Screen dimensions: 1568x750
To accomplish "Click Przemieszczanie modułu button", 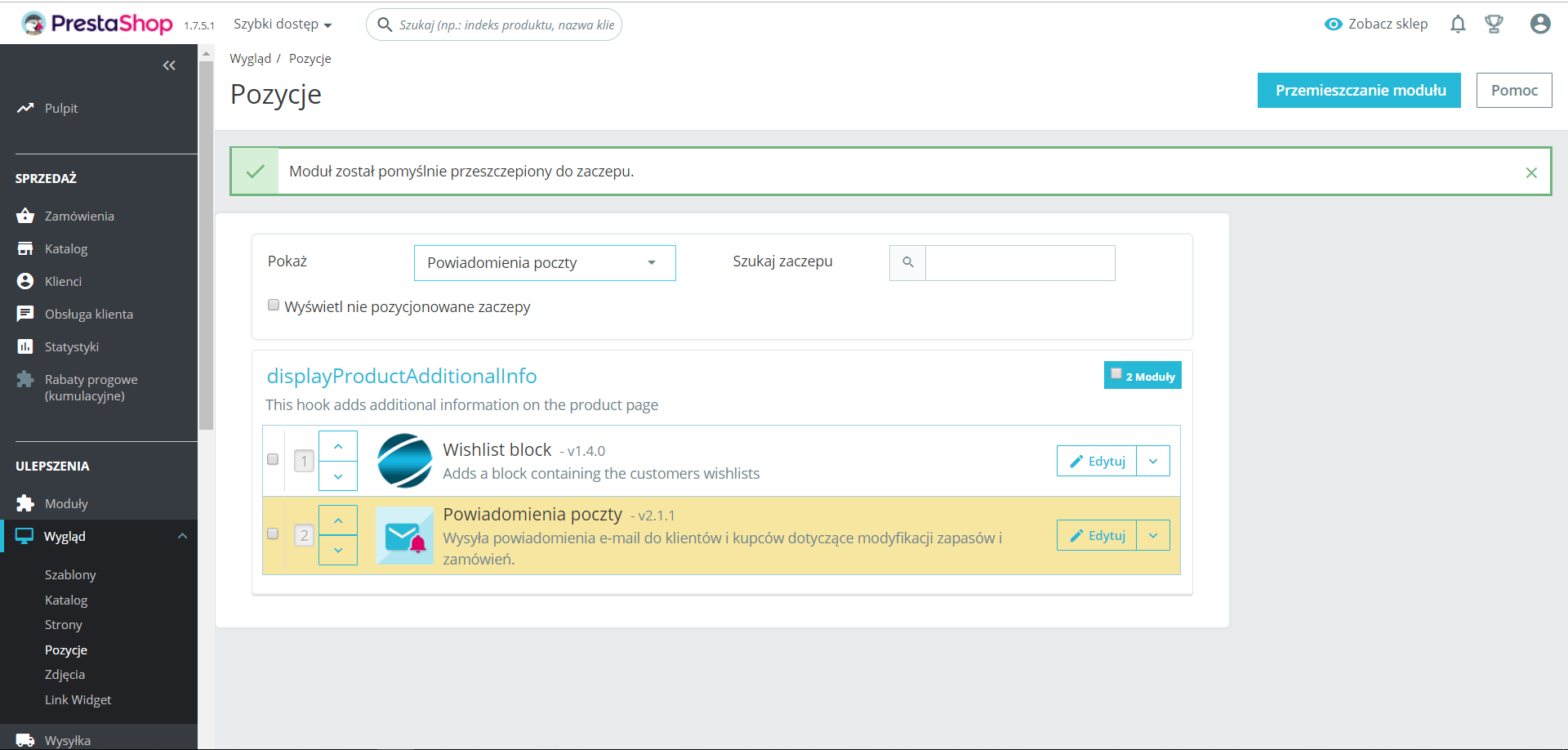I will point(1359,90).
